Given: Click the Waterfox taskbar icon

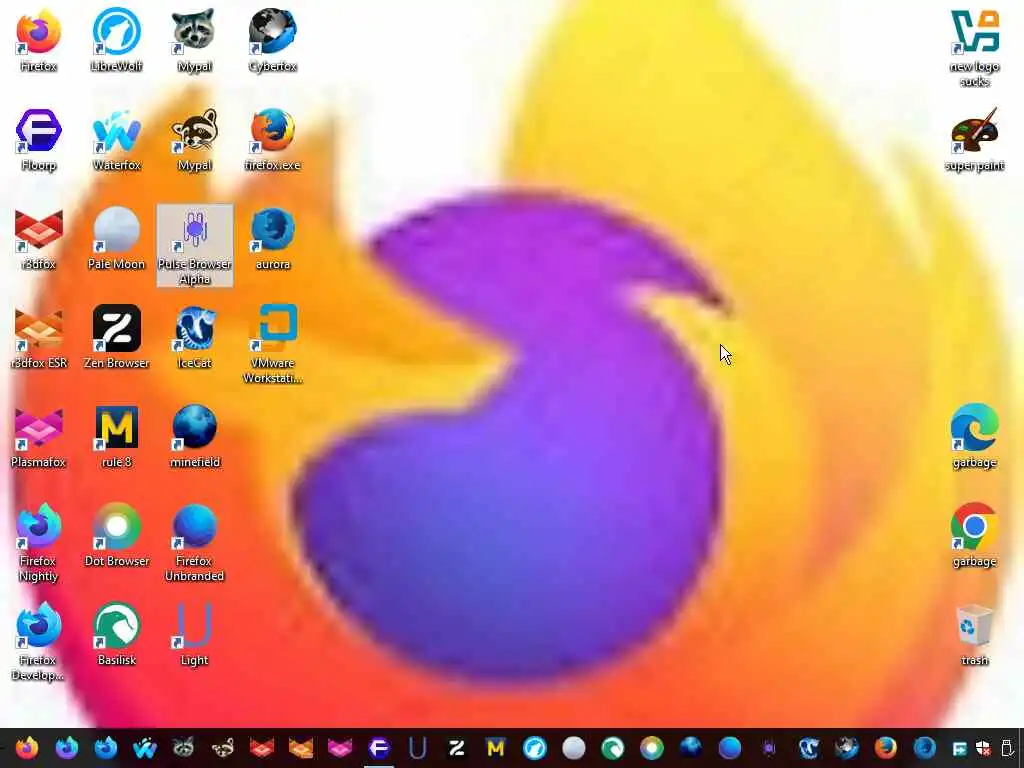Looking at the screenshot, I should 144,748.
